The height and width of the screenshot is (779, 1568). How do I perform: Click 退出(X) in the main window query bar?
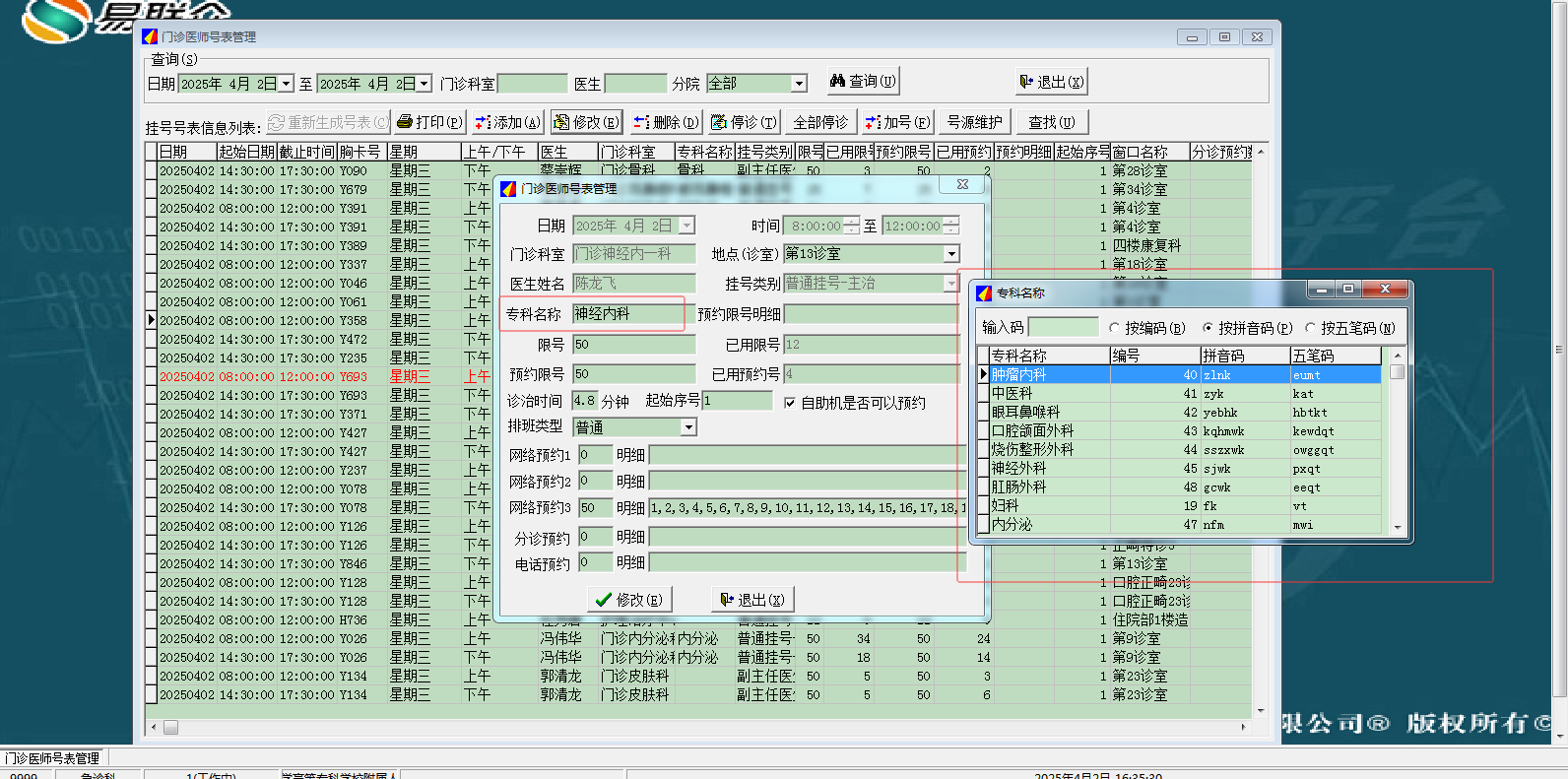pos(1052,82)
